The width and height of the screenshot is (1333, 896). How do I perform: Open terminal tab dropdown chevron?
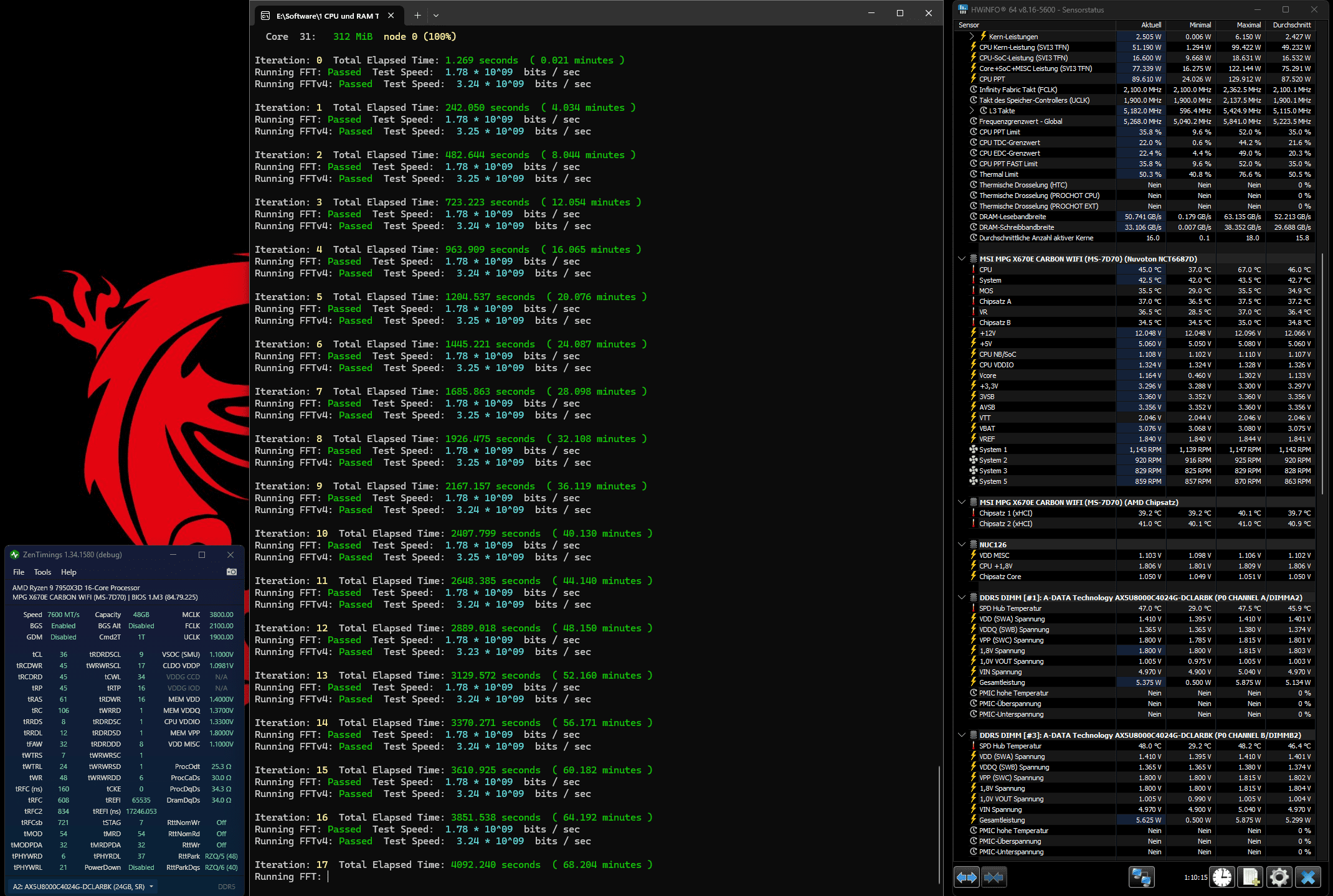pyautogui.click(x=436, y=15)
